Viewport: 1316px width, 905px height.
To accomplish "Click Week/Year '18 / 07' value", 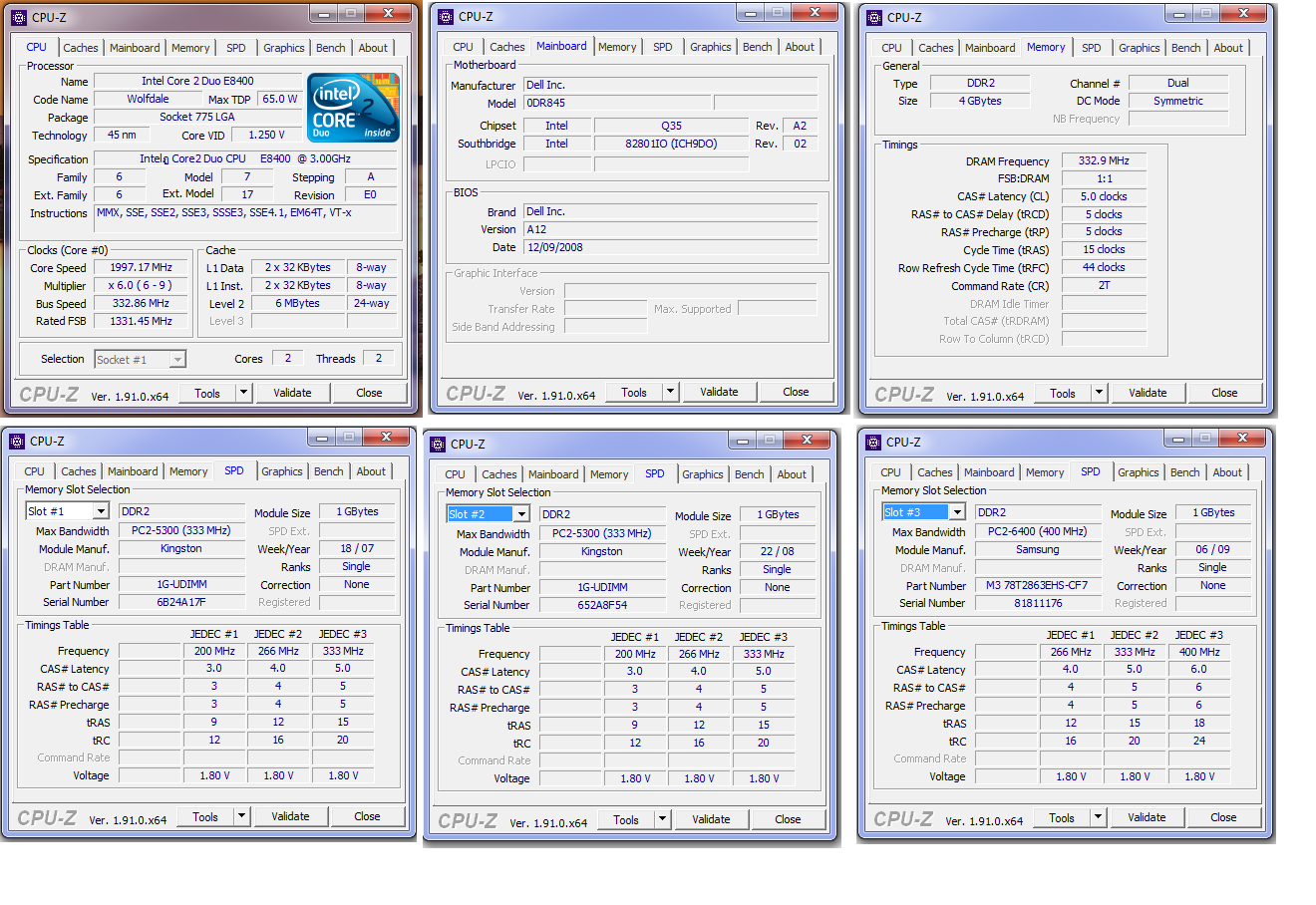I will pos(357,548).
